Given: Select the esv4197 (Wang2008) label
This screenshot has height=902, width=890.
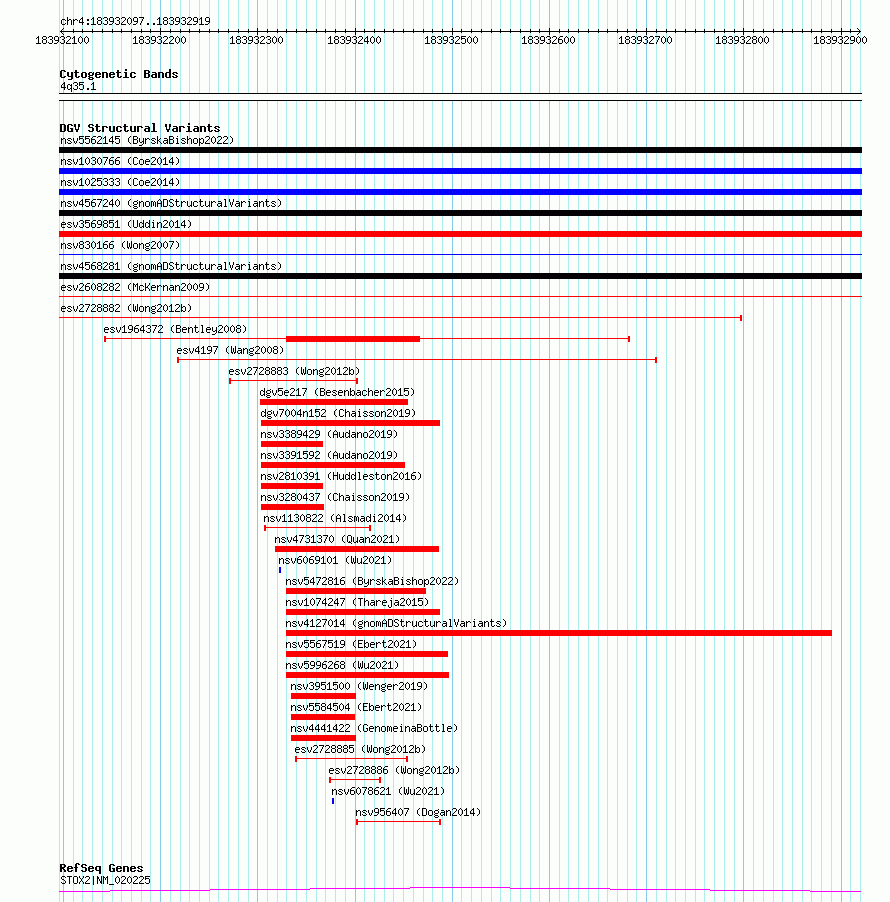Looking at the screenshot, I should pos(230,350).
